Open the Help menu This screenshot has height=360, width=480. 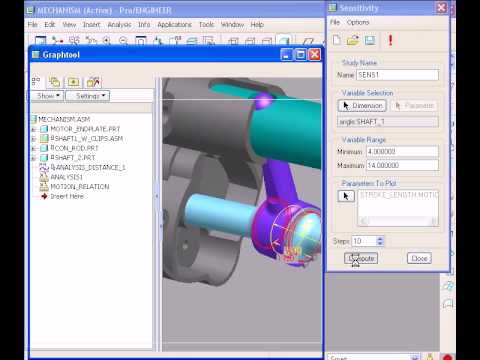[257, 25]
